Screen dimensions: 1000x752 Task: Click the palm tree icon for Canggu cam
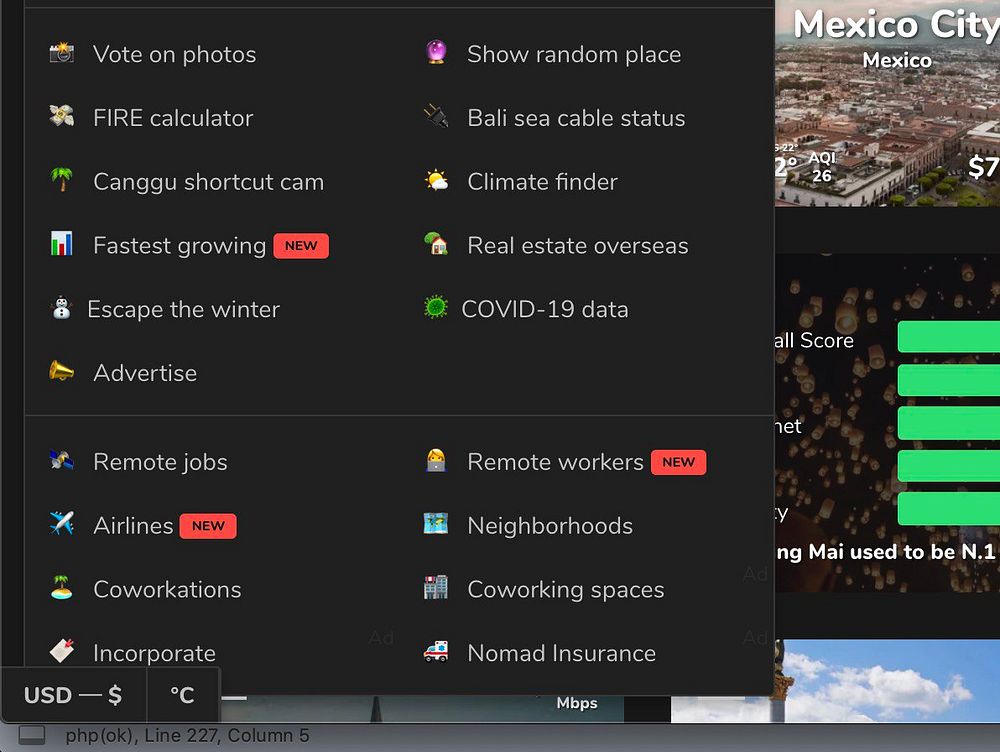[x=62, y=180]
